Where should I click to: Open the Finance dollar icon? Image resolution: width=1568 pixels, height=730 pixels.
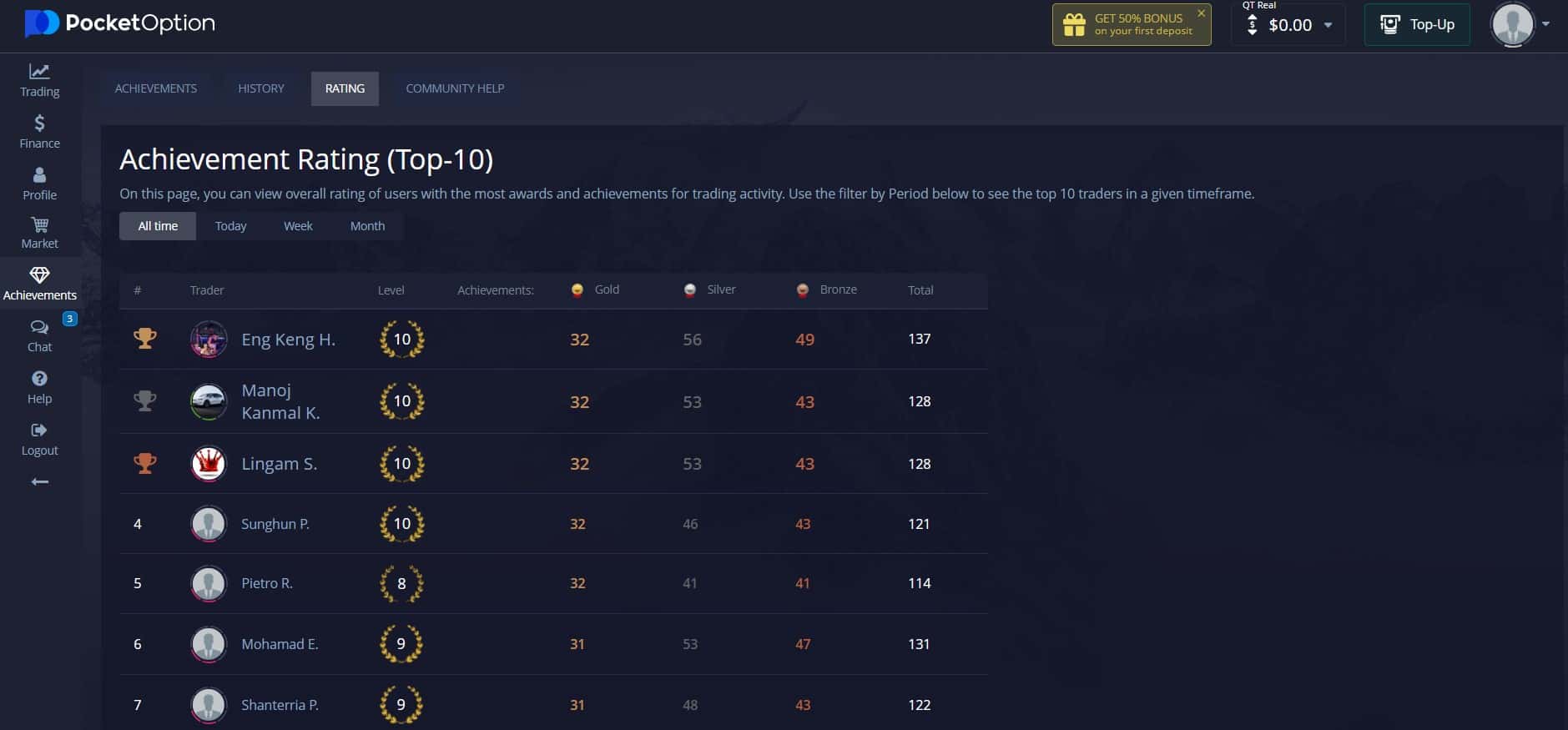coord(39,123)
